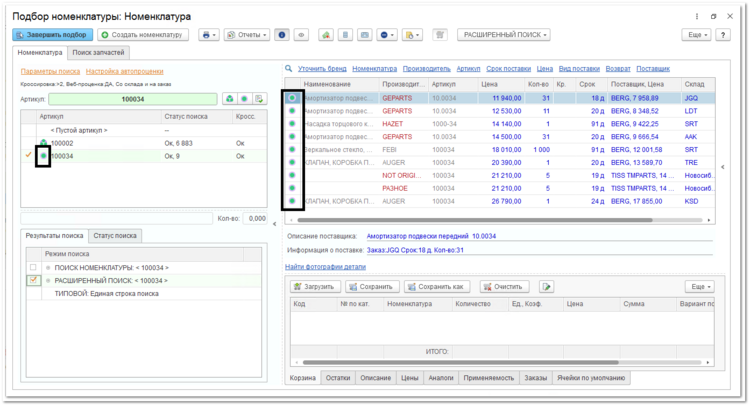Collapse left panel with the divider arrow
750x406 pixels.
(275, 224)
